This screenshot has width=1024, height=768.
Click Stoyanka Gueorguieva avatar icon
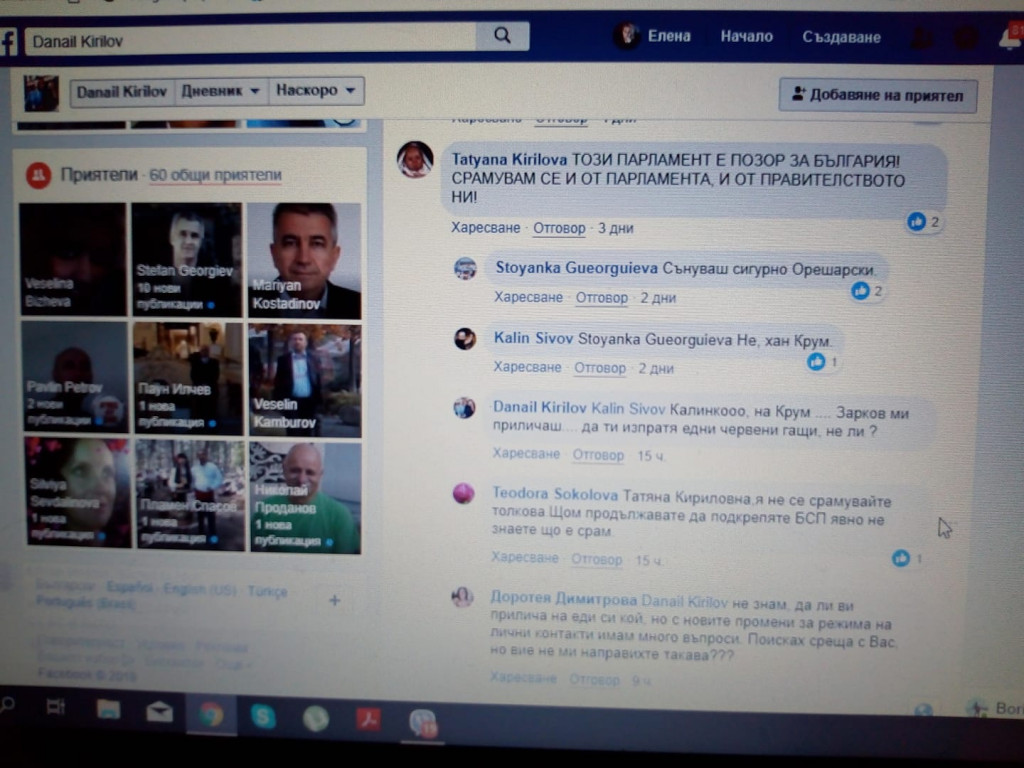coord(465,268)
